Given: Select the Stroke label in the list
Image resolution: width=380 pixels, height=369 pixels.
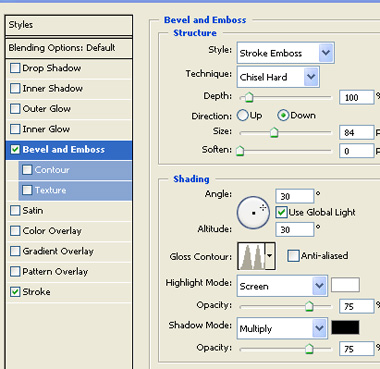Looking at the screenshot, I should (36, 292).
